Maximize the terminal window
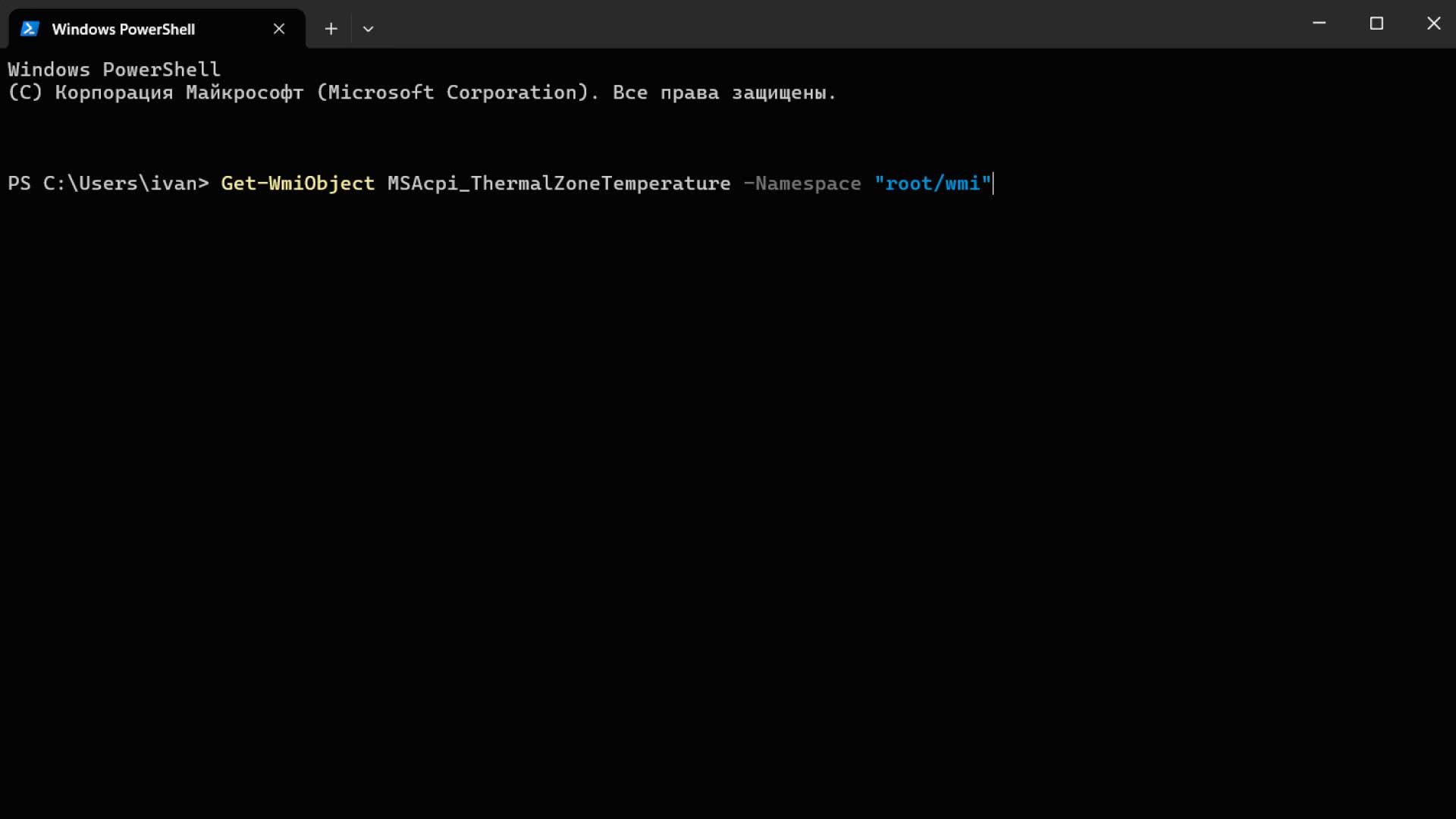Screen dimensions: 1456x819 click(x=1376, y=24)
